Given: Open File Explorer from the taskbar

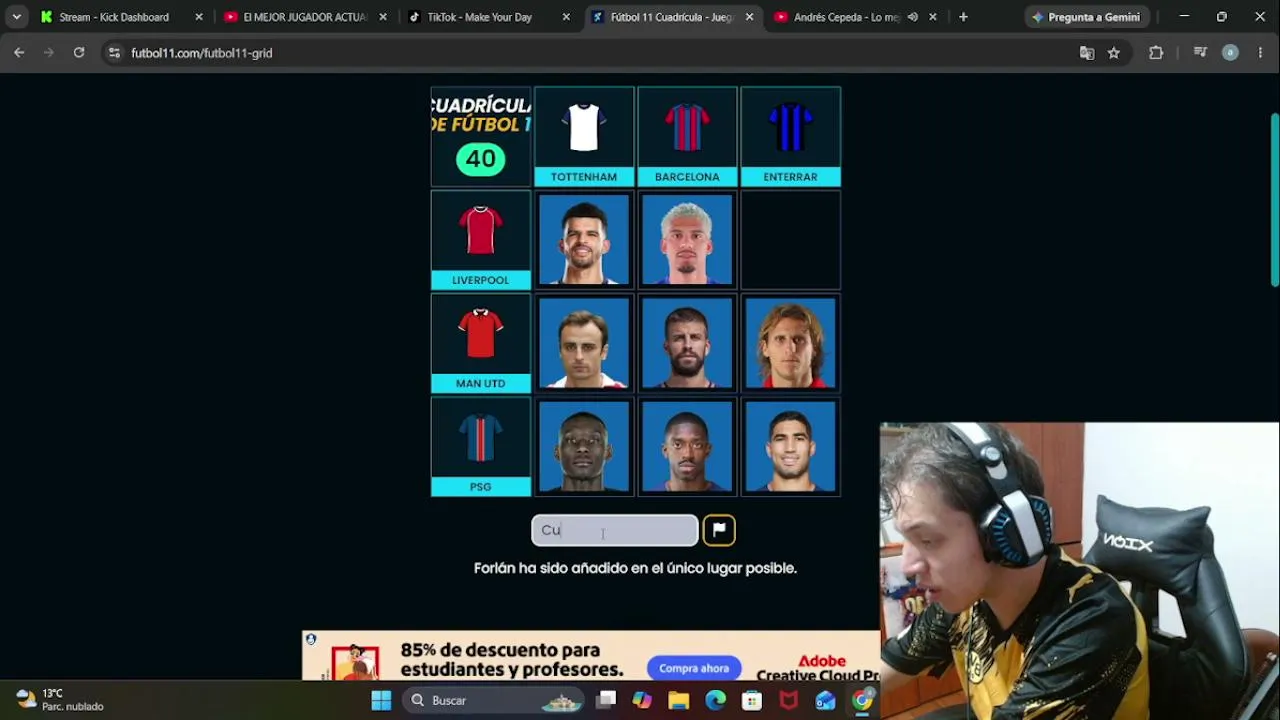Looking at the screenshot, I should tap(679, 701).
